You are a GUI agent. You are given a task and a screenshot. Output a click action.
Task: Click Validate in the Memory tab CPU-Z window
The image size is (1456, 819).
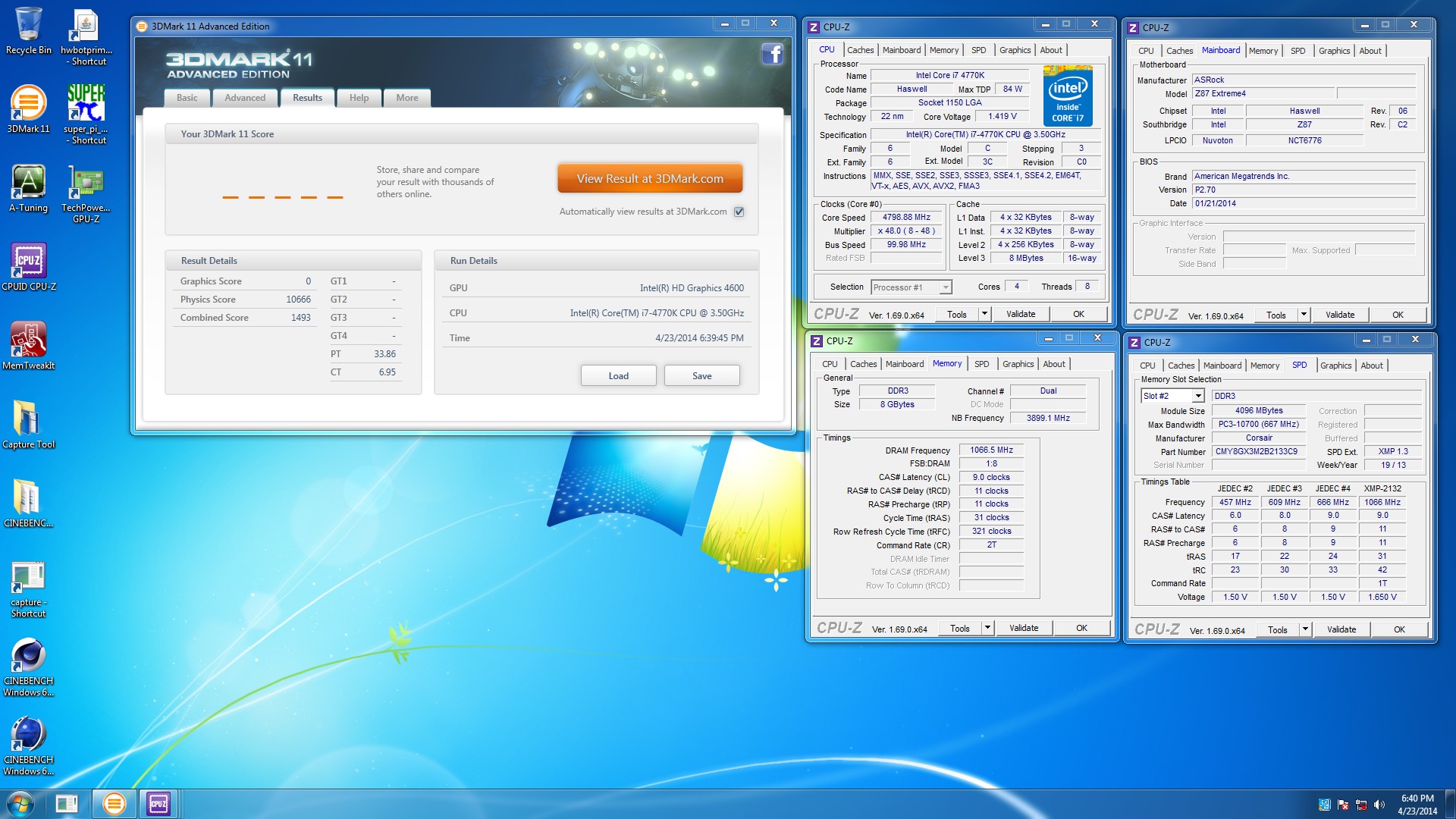[1024, 628]
